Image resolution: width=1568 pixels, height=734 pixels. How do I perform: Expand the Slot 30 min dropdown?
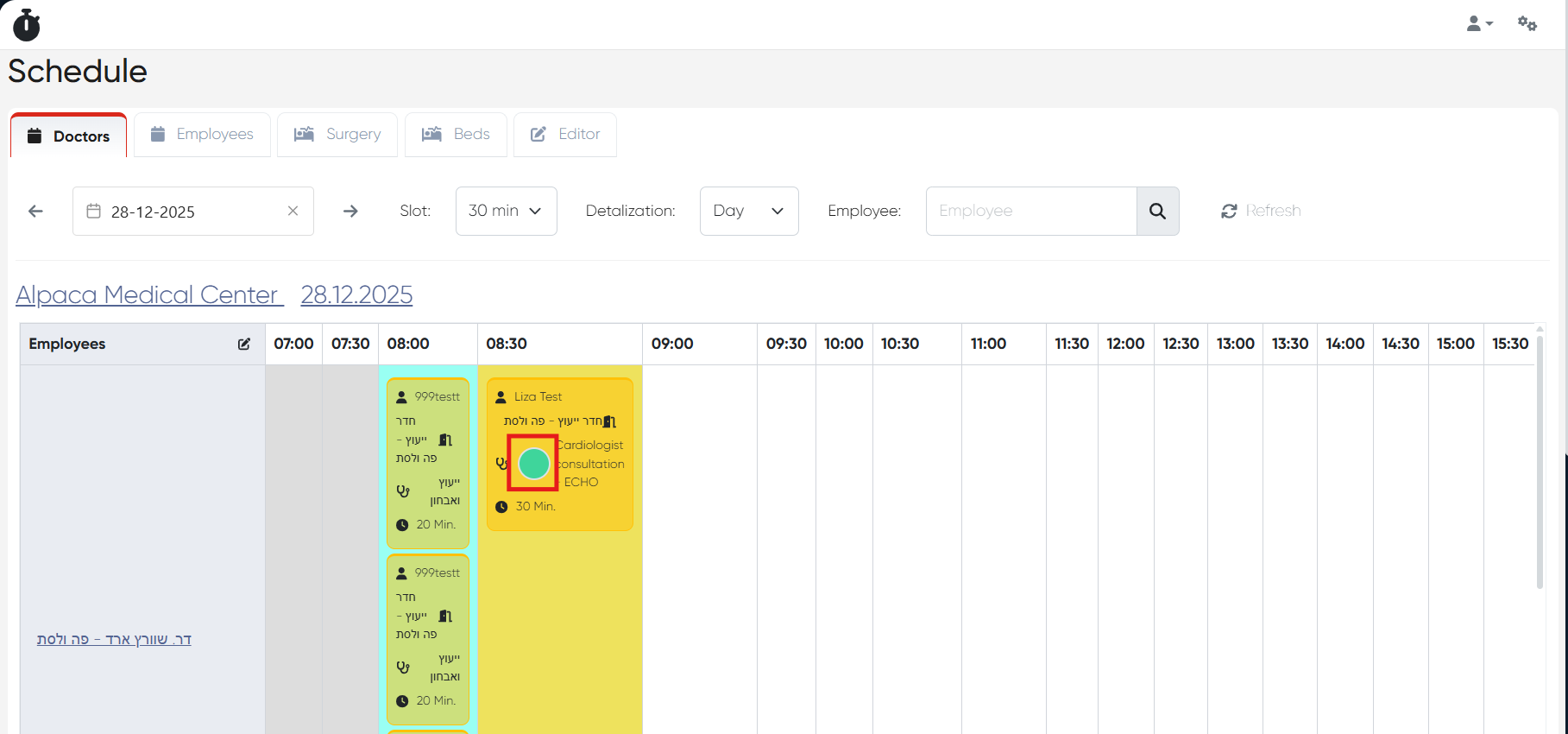(506, 212)
